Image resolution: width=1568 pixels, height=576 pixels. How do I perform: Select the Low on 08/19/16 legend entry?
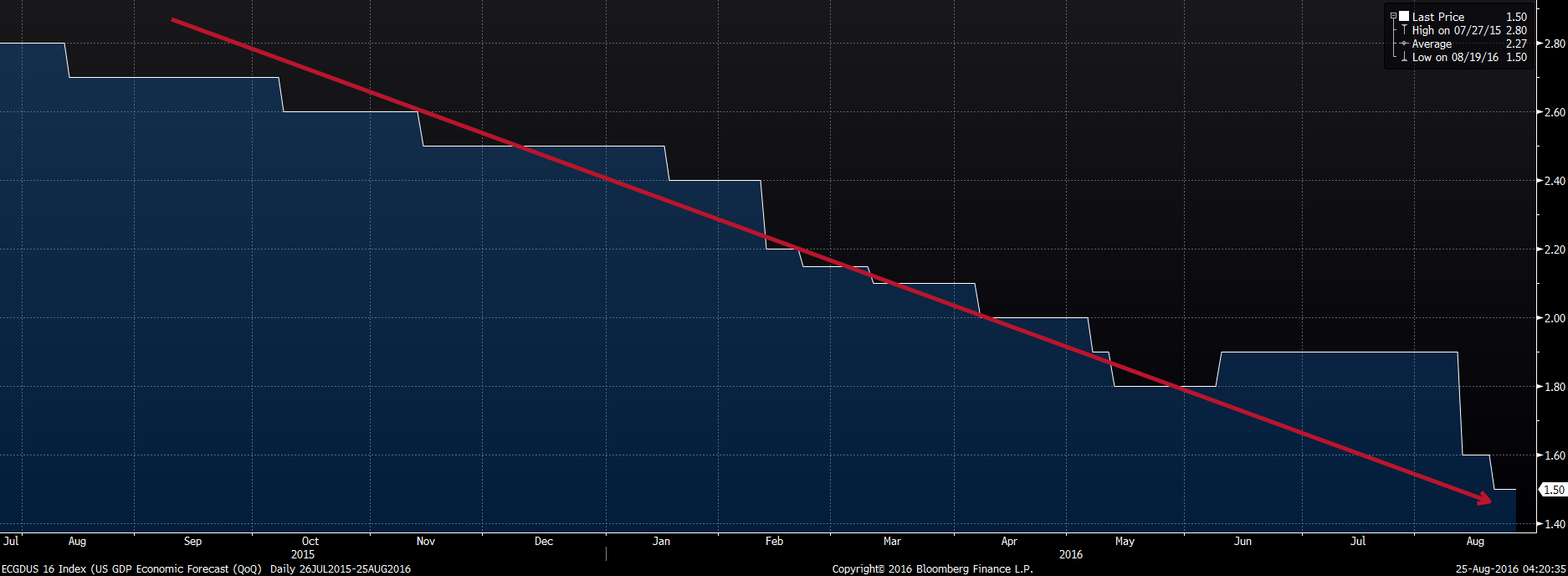pyautogui.click(x=1455, y=58)
